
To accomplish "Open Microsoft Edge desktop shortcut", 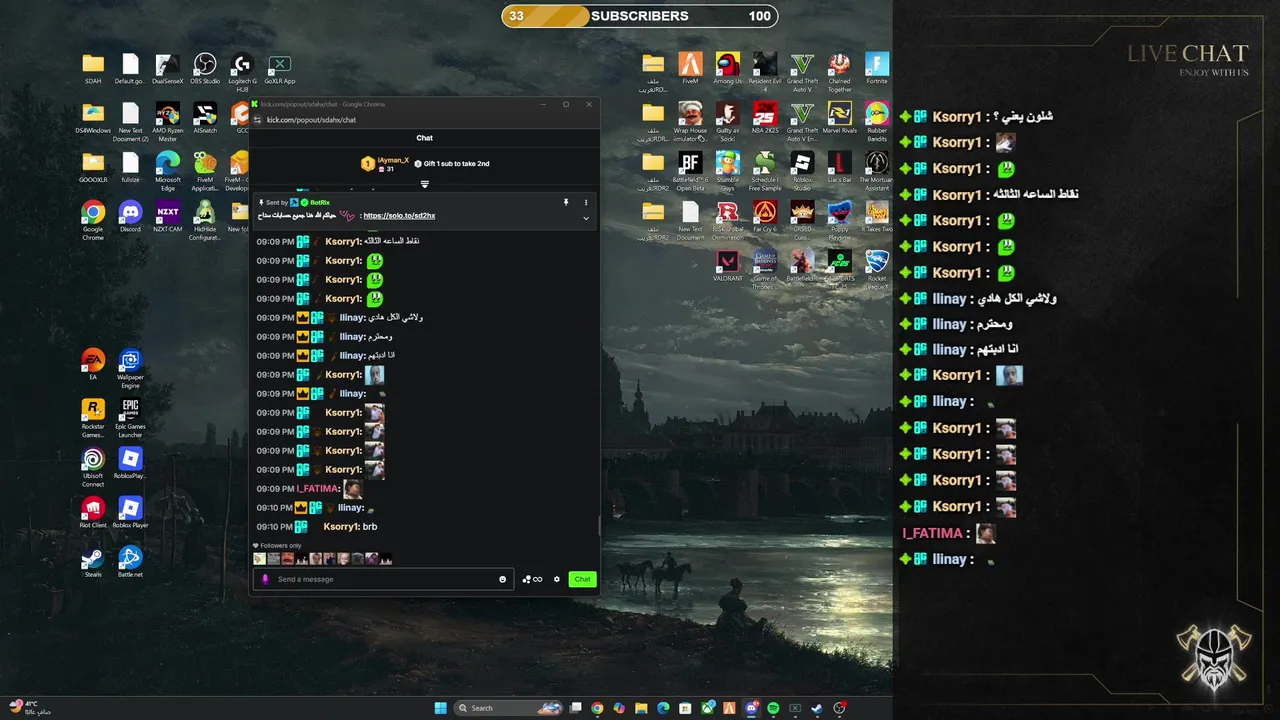I will (x=168, y=171).
